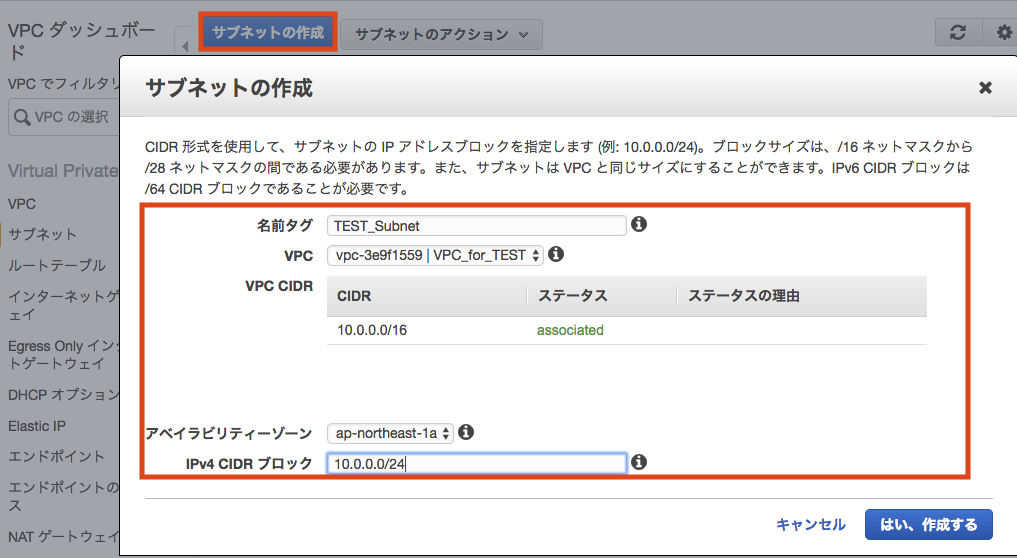Click the サブネットの作成 dialog title
1017x558 pixels.
pyautogui.click(x=229, y=88)
